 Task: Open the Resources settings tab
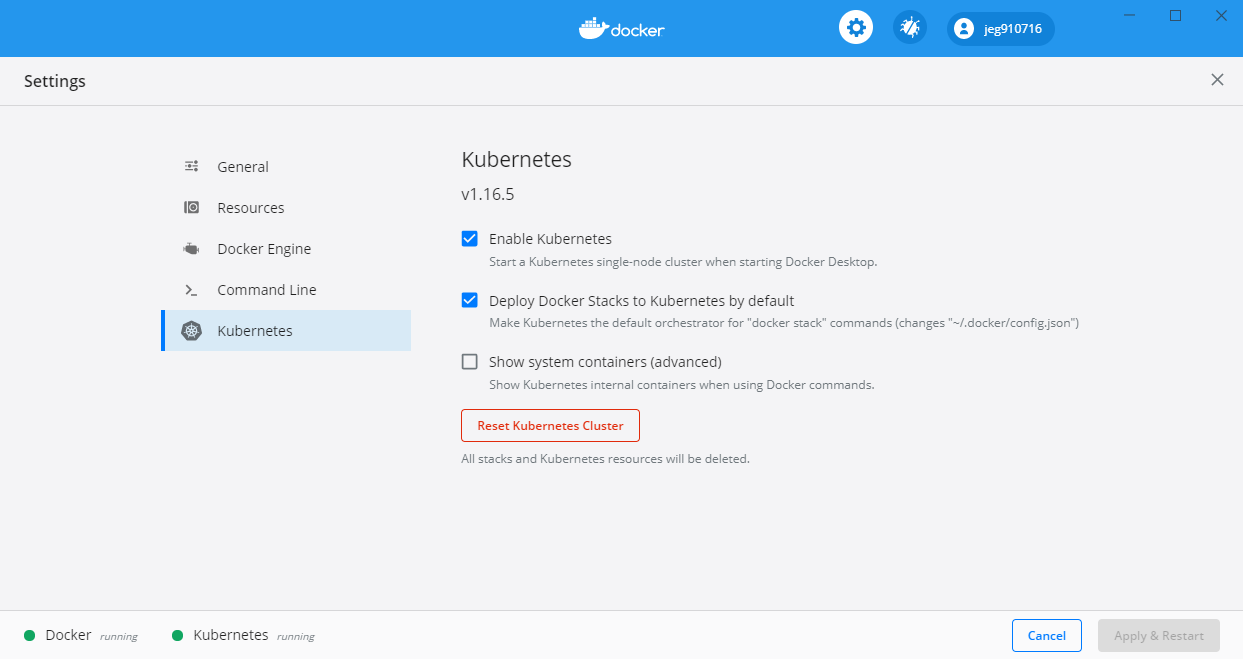(x=286, y=208)
